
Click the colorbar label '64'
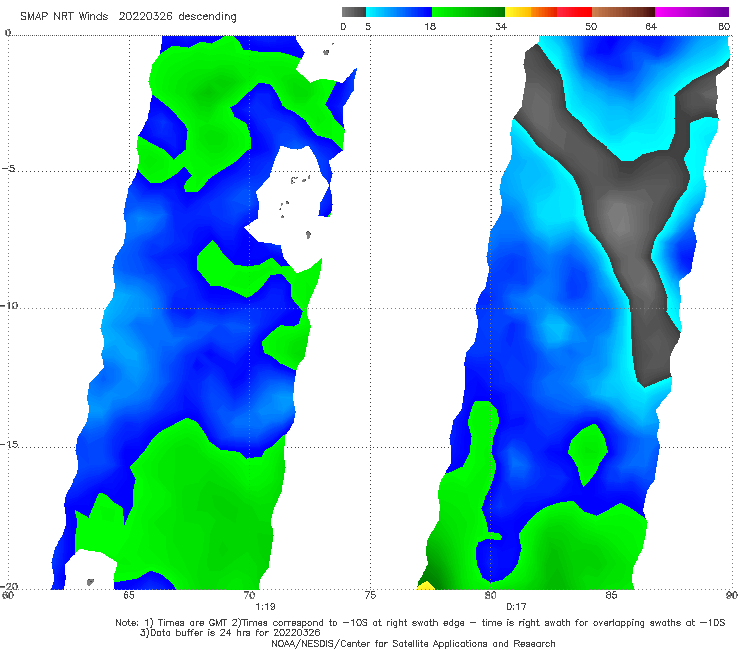(651, 27)
